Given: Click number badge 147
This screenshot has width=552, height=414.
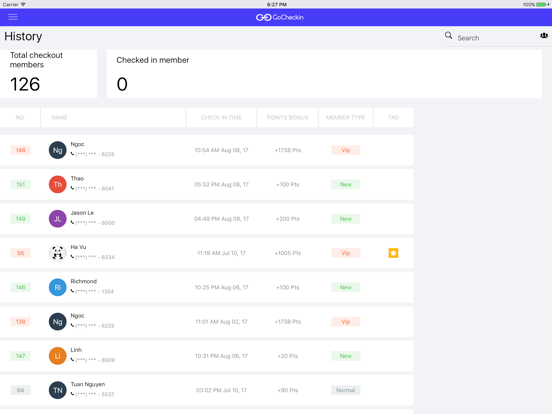Looking at the screenshot, I should pos(20,356).
